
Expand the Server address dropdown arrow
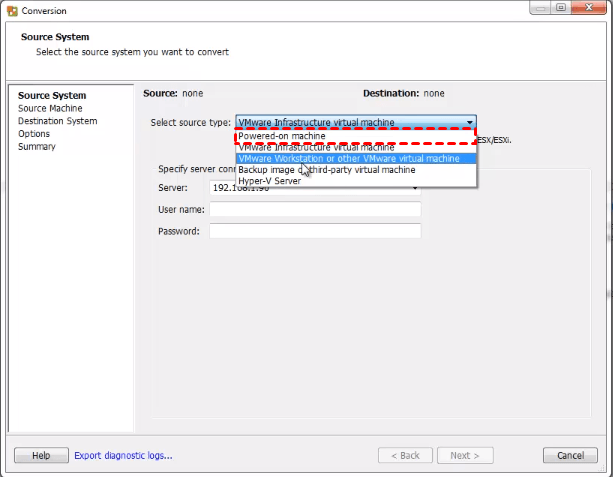tap(415, 187)
